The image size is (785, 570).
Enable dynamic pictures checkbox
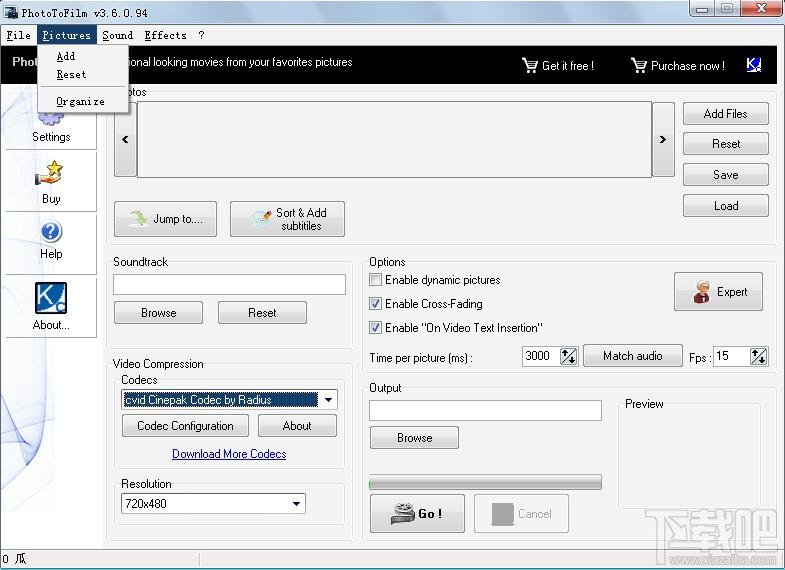(375, 279)
